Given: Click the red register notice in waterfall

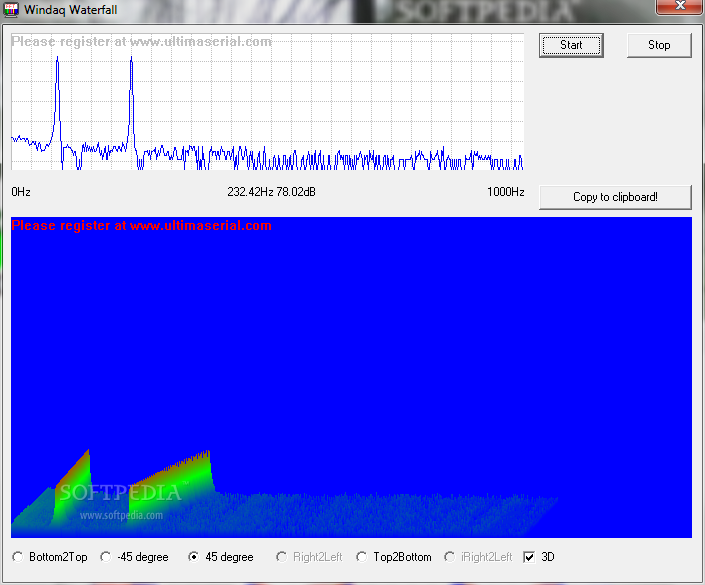Looking at the screenshot, I should coord(142,225).
